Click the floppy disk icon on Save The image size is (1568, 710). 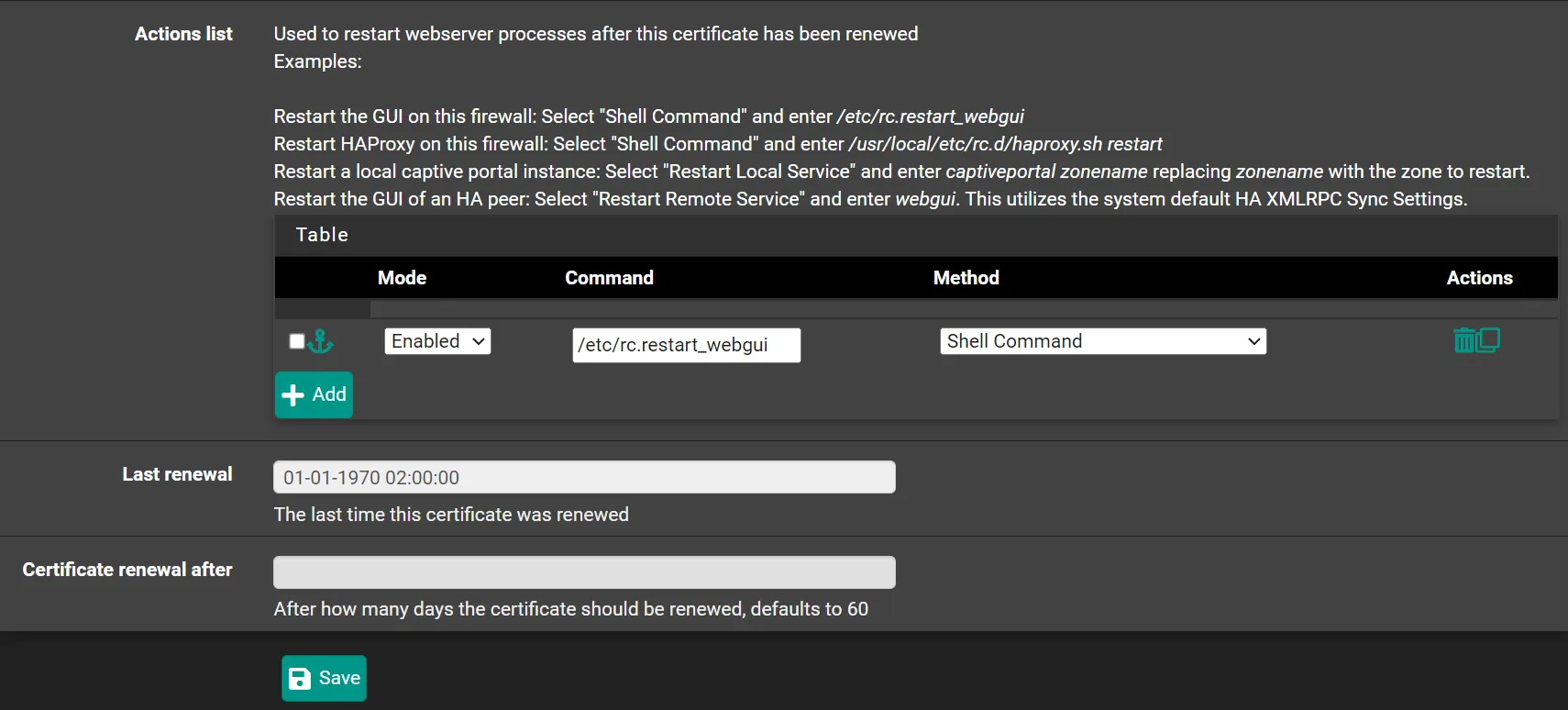pos(300,679)
